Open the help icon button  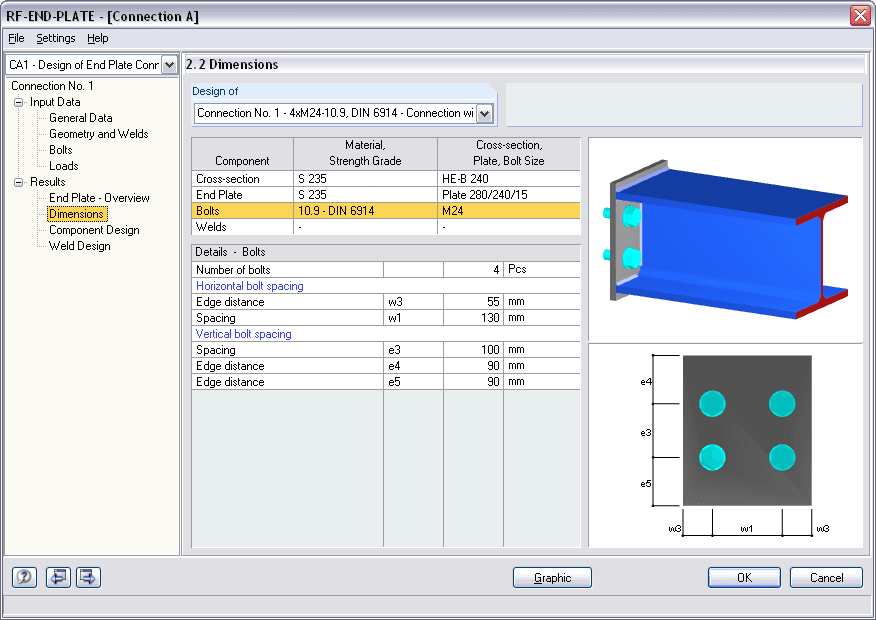tap(24, 577)
